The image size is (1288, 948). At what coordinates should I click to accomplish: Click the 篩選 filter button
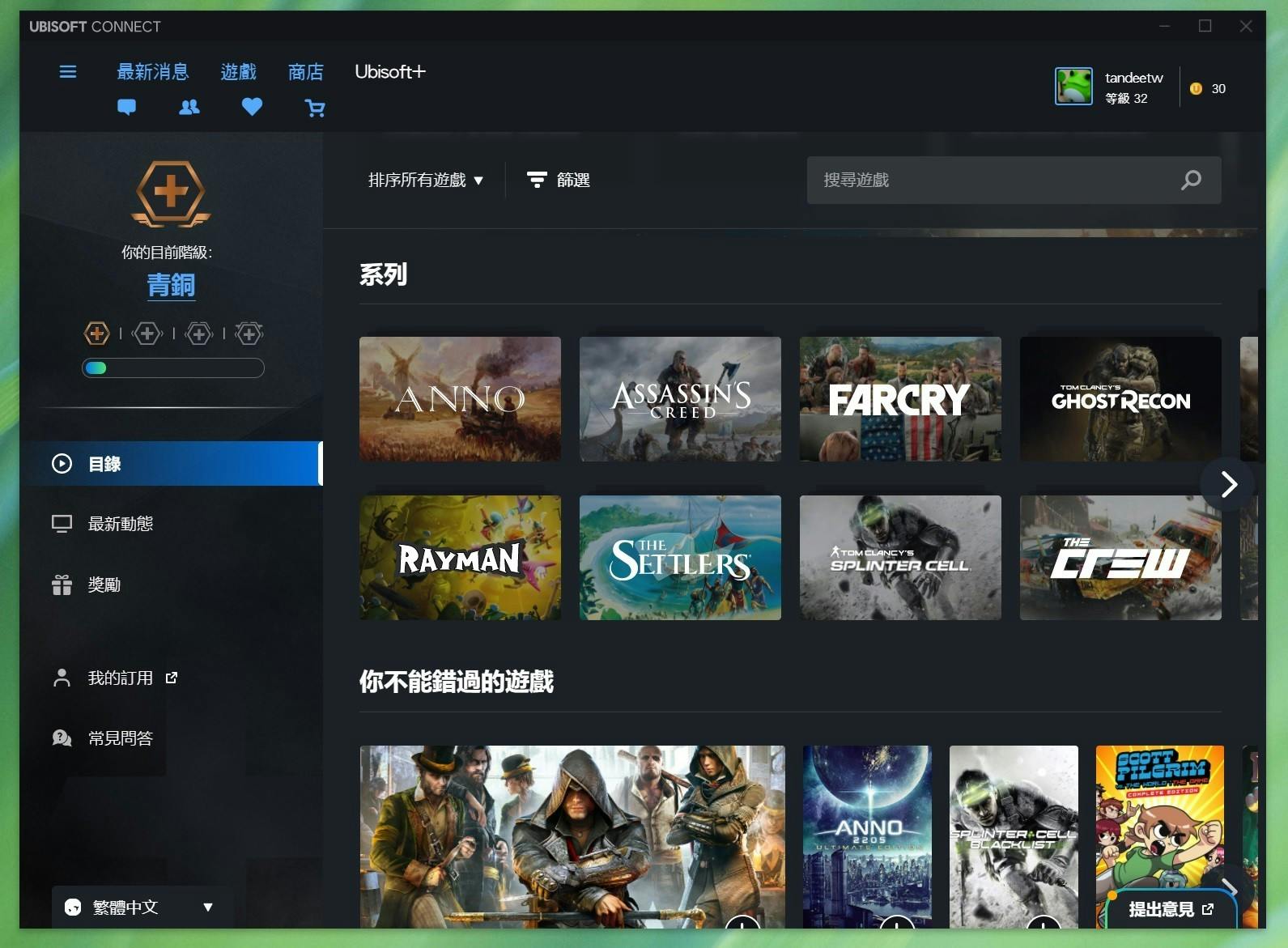click(x=559, y=180)
